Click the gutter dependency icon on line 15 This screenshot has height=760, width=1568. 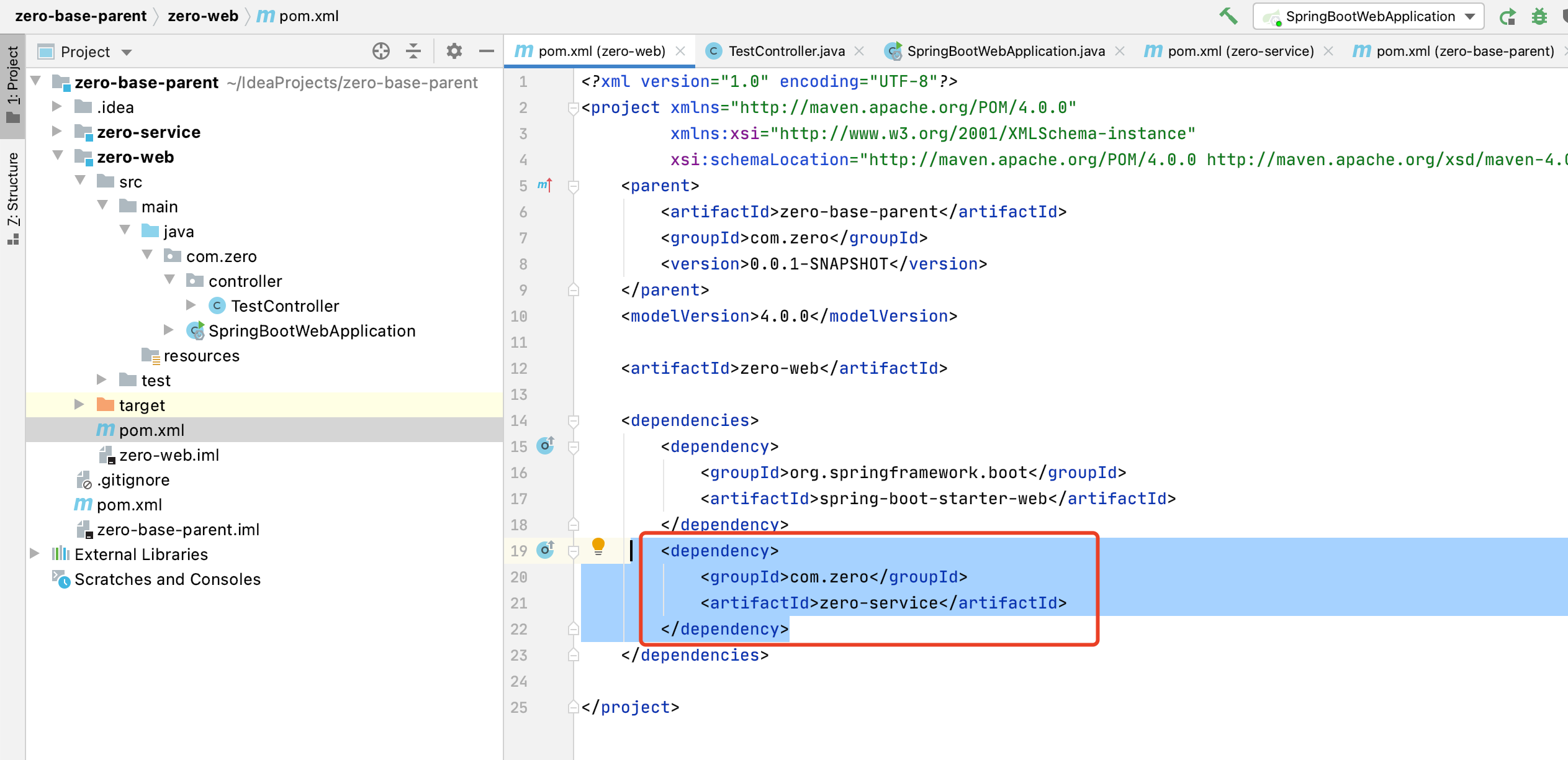545,445
